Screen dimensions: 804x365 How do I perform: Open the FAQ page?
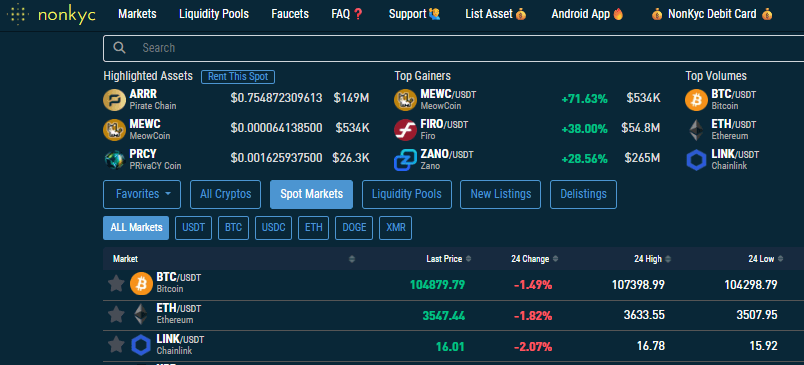coord(347,14)
